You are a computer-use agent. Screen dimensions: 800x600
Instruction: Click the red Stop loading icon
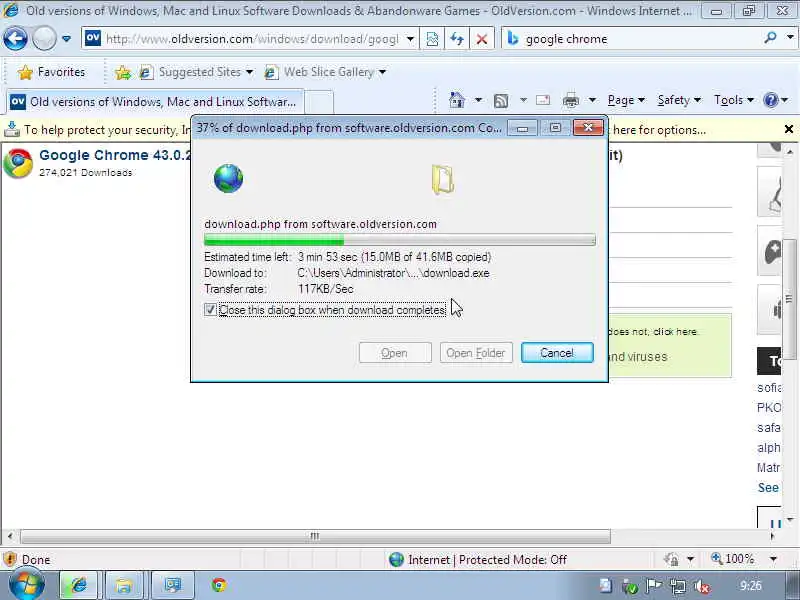481,39
